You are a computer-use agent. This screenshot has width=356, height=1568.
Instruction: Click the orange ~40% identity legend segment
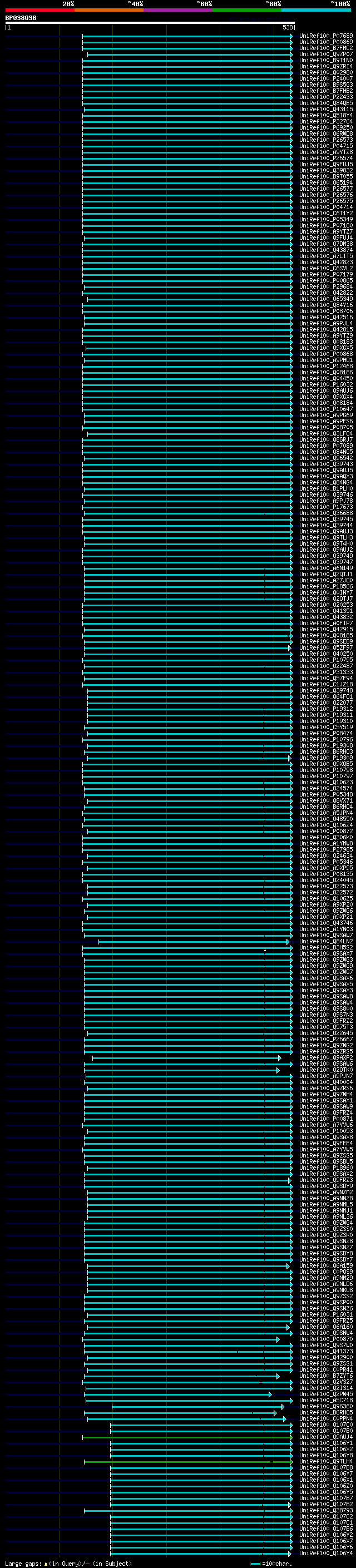[x=109, y=10]
